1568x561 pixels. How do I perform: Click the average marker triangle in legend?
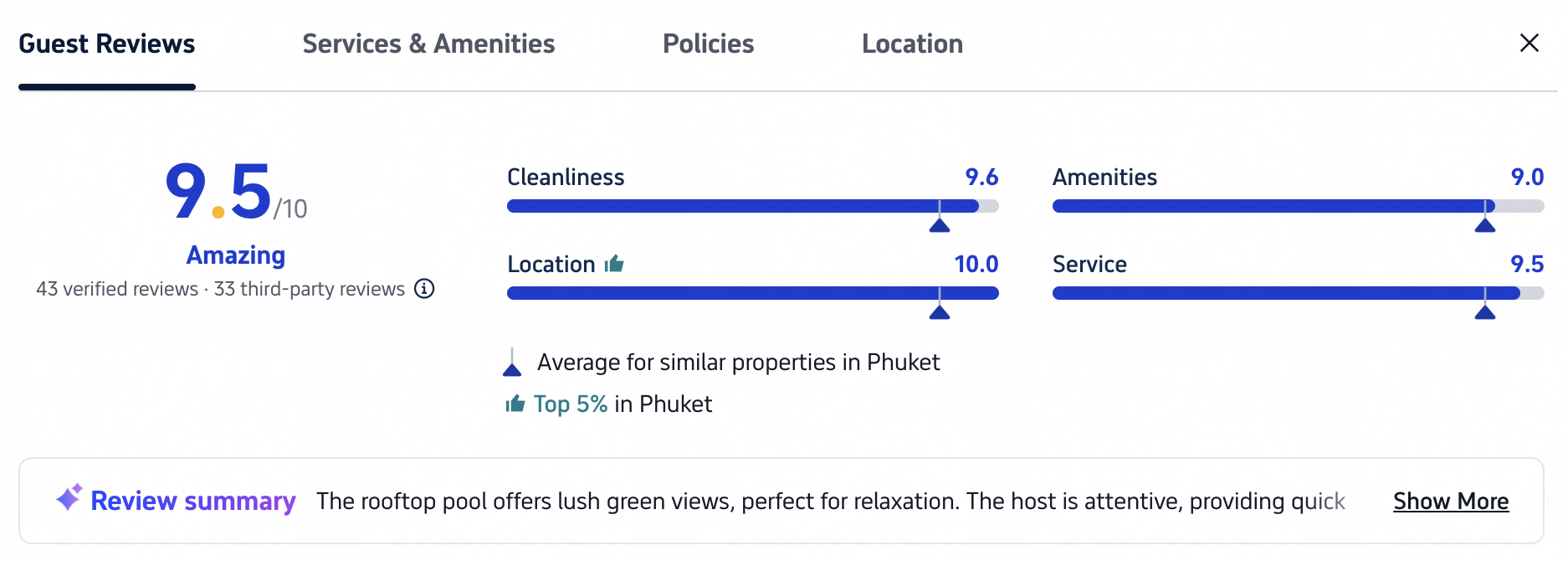[512, 363]
